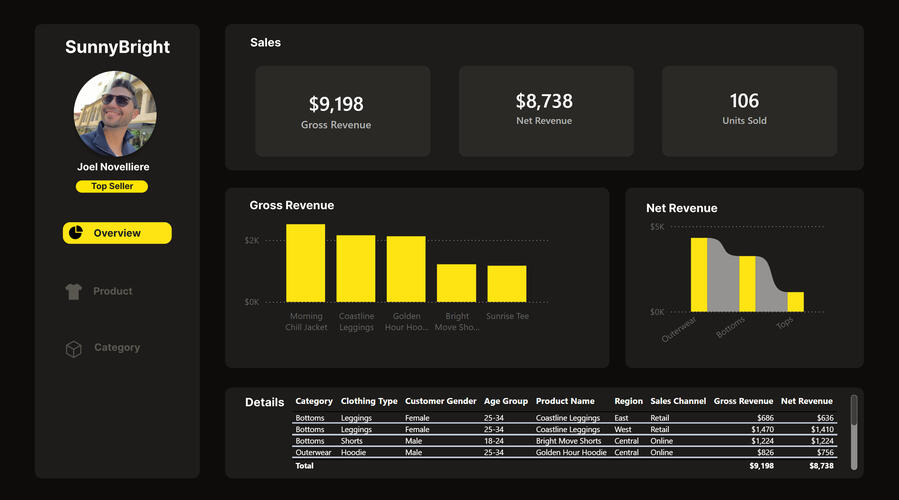
Task: Select the Outerwear bar in Net Revenue
Action: [x=699, y=275]
